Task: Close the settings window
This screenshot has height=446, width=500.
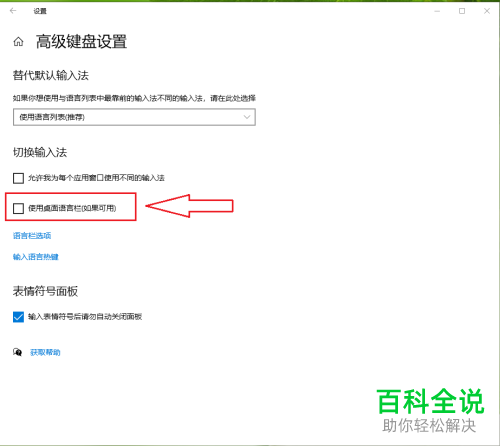Action: (487, 11)
